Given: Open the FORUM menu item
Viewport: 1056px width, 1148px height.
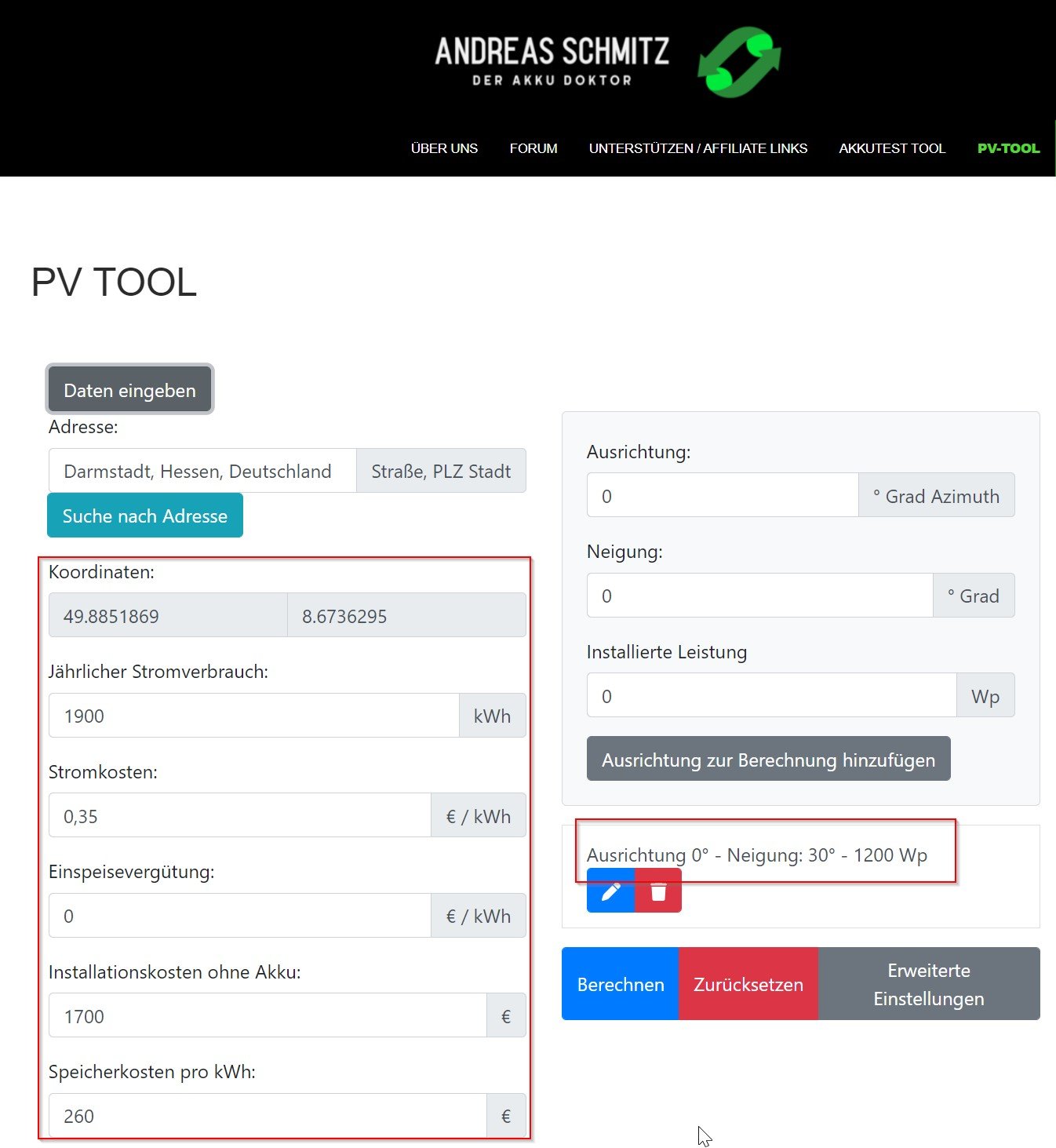Looking at the screenshot, I should pyautogui.click(x=533, y=148).
